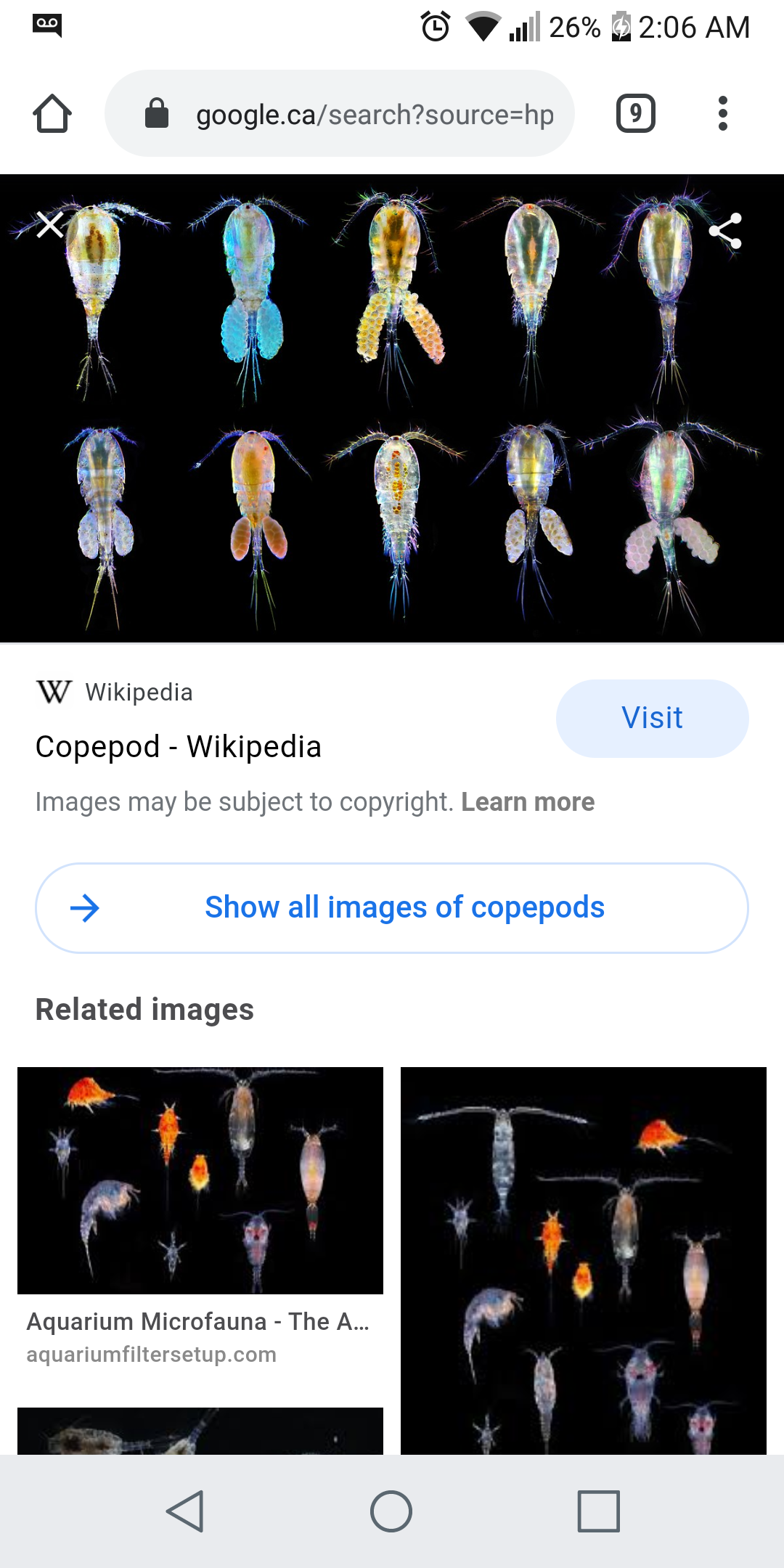Open the Copepod - Wikipedia title link

[x=179, y=747]
